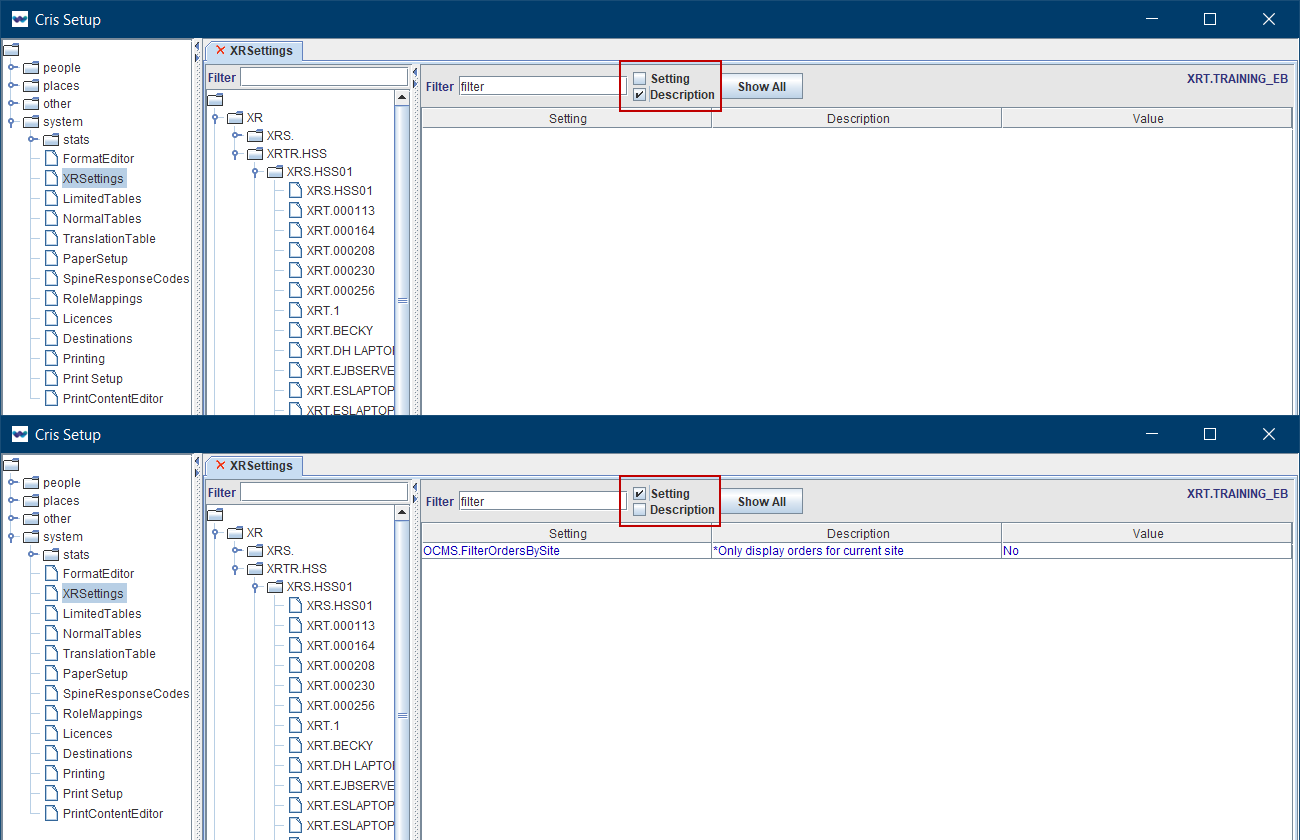1300x840 pixels.
Task: Click the XR folder icon in upper window
Action: tap(235, 118)
